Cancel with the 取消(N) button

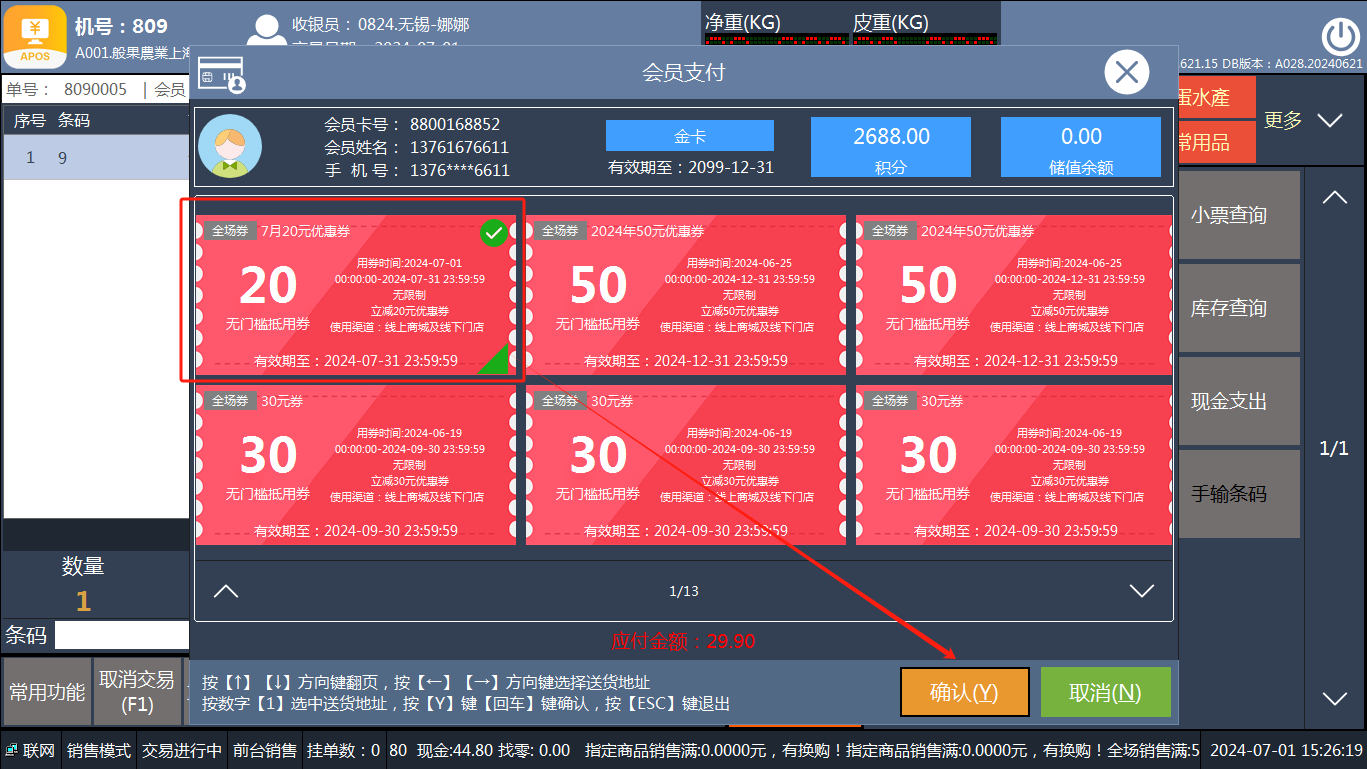(1105, 692)
